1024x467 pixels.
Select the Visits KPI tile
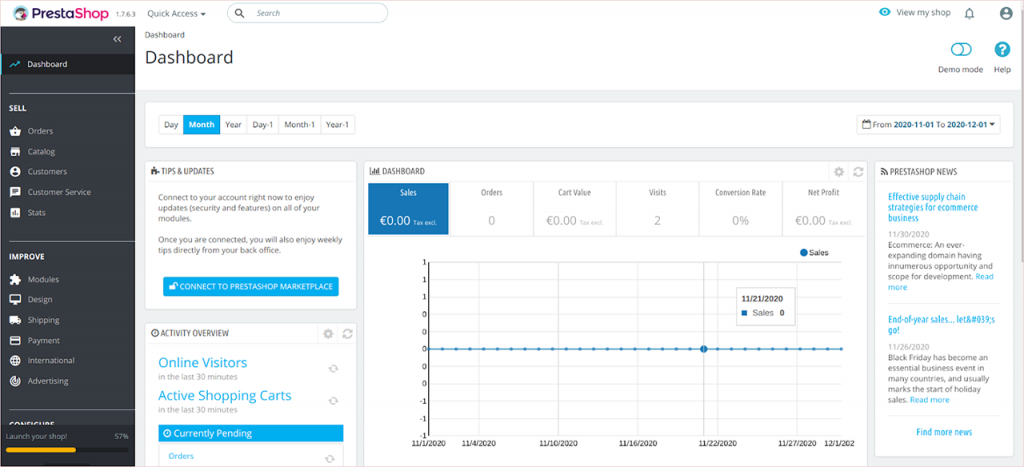click(657, 208)
